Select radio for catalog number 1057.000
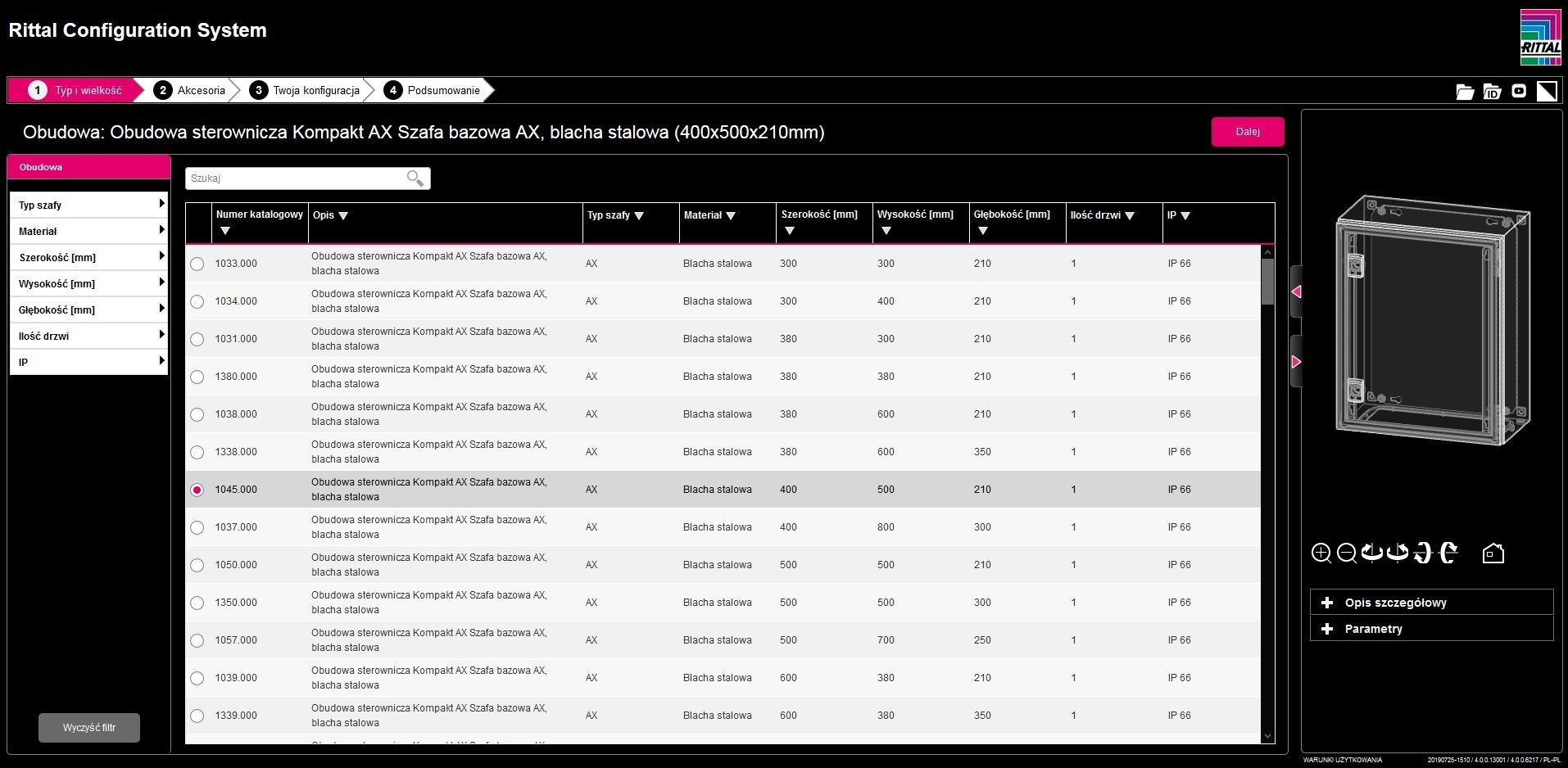The image size is (1568, 768). coord(197,640)
